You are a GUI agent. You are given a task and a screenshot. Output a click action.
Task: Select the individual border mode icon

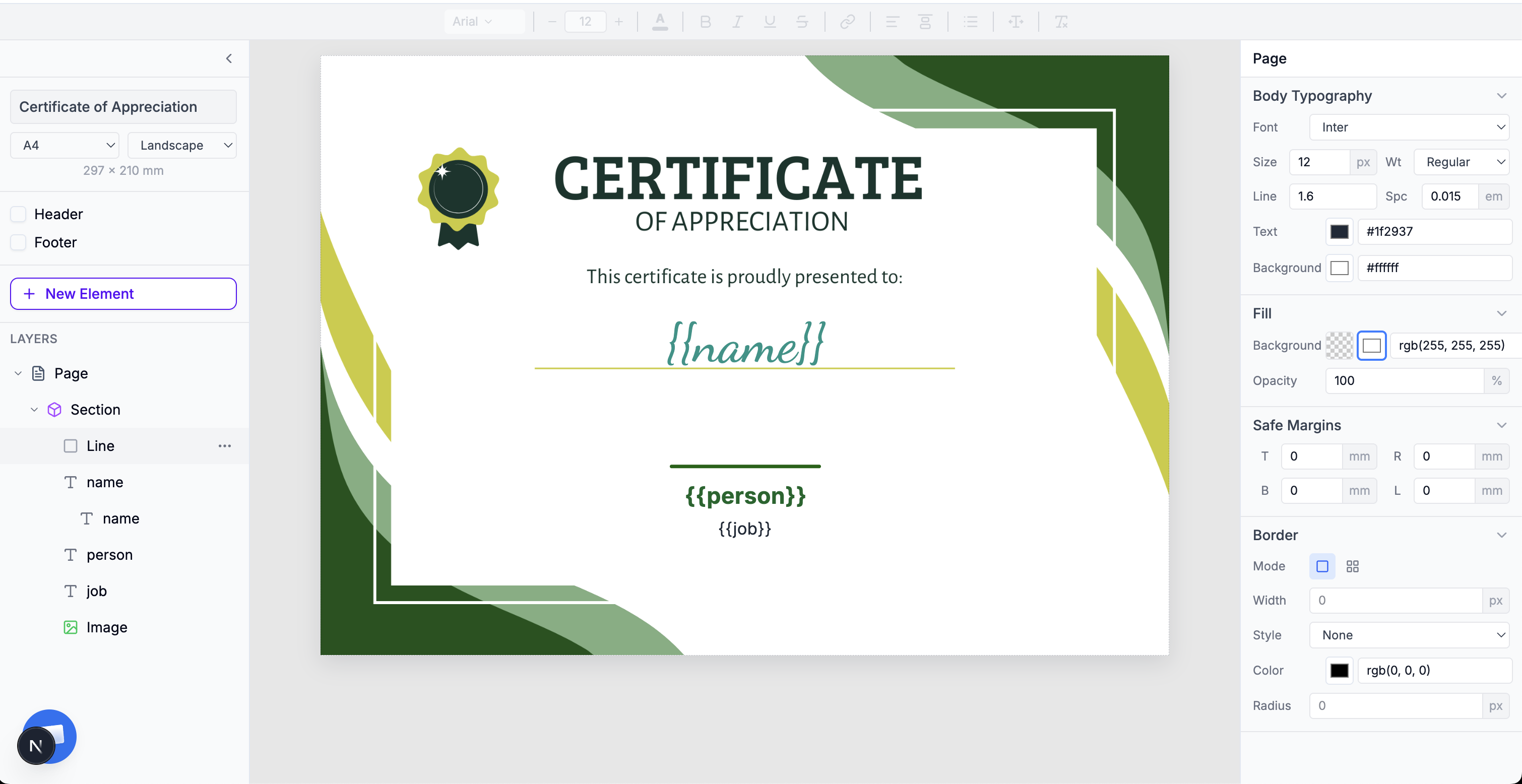point(1353,566)
